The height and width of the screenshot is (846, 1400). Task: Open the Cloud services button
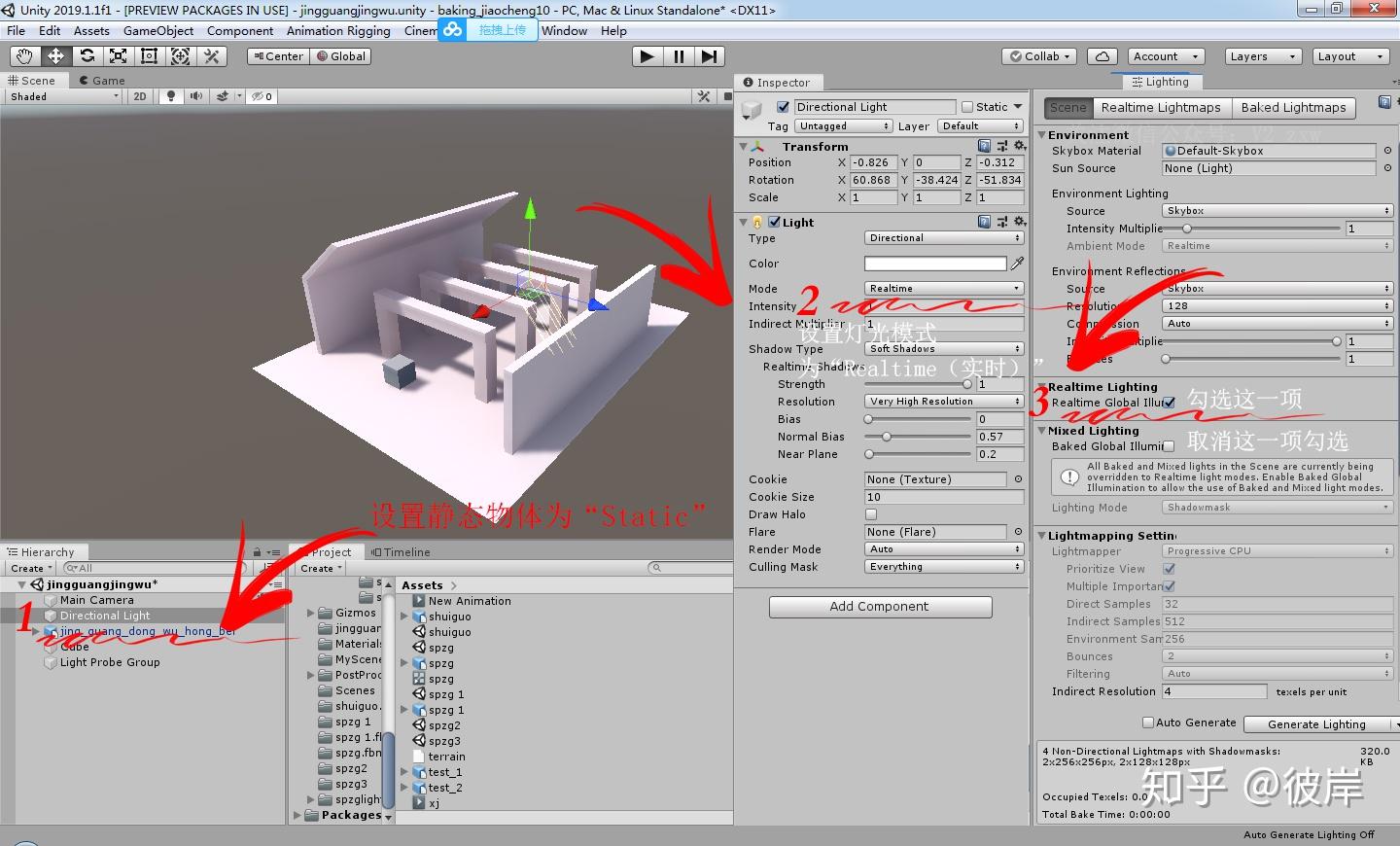tap(1102, 56)
